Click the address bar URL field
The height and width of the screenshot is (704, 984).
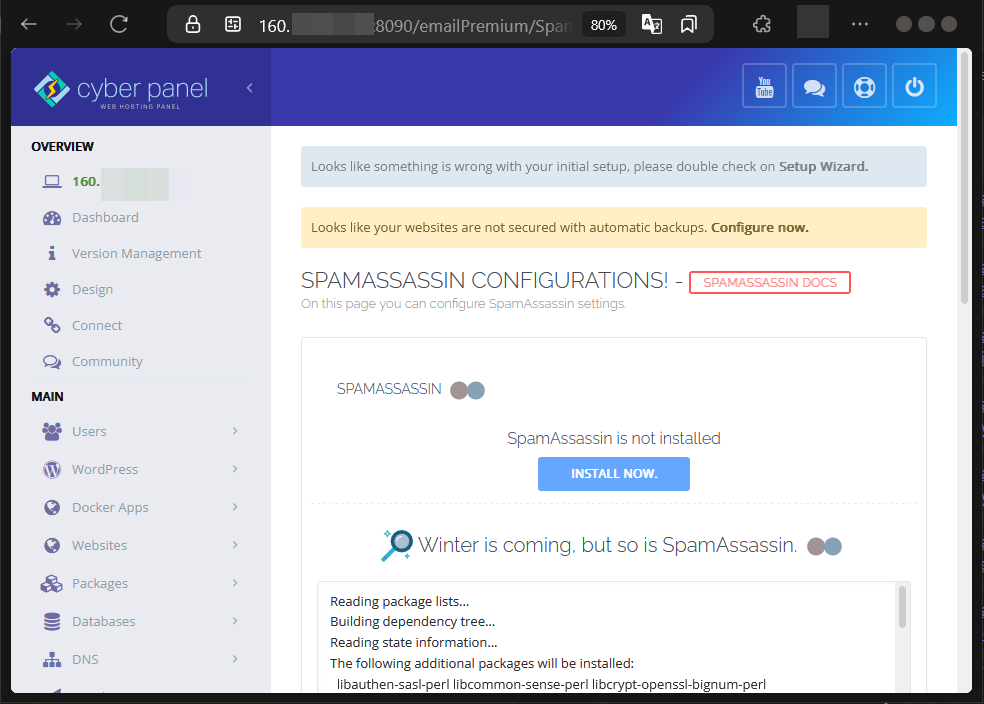[x=416, y=25]
